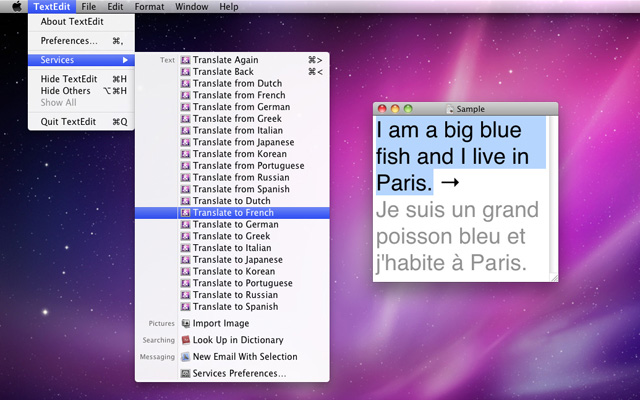This screenshot has width=640, height=400.
Task: Choose Import Image service
Action: point(232,324)
